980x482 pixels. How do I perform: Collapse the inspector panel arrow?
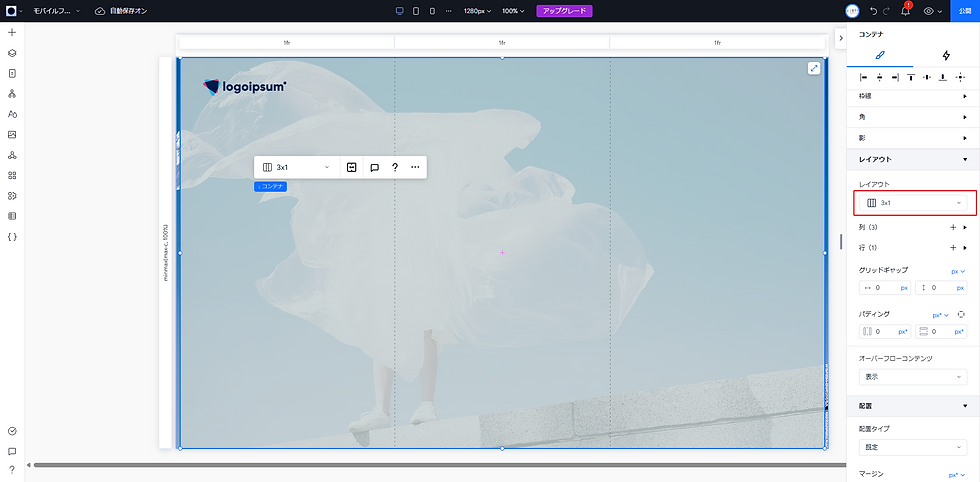point(841,38)
